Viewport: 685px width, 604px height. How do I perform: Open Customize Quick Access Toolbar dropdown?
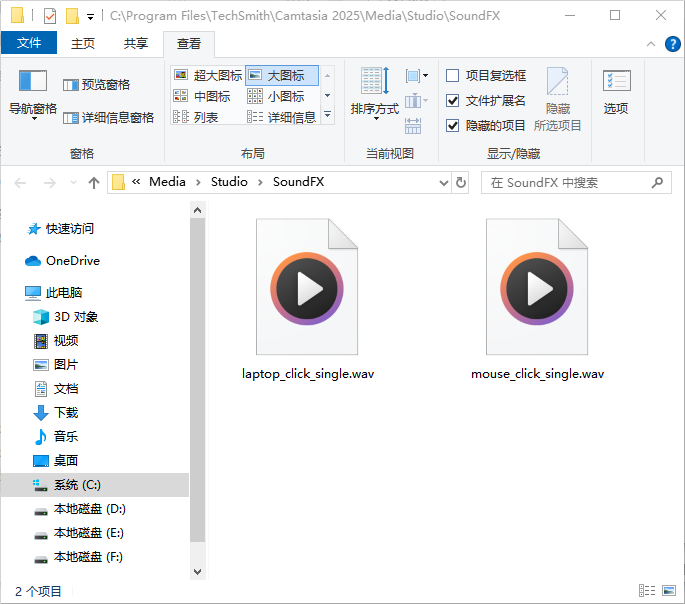click(x=90, y=17)
